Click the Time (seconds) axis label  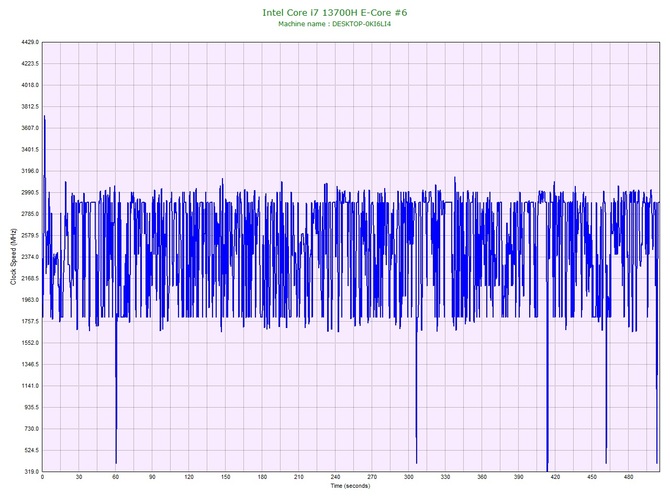tap(350, 486)
